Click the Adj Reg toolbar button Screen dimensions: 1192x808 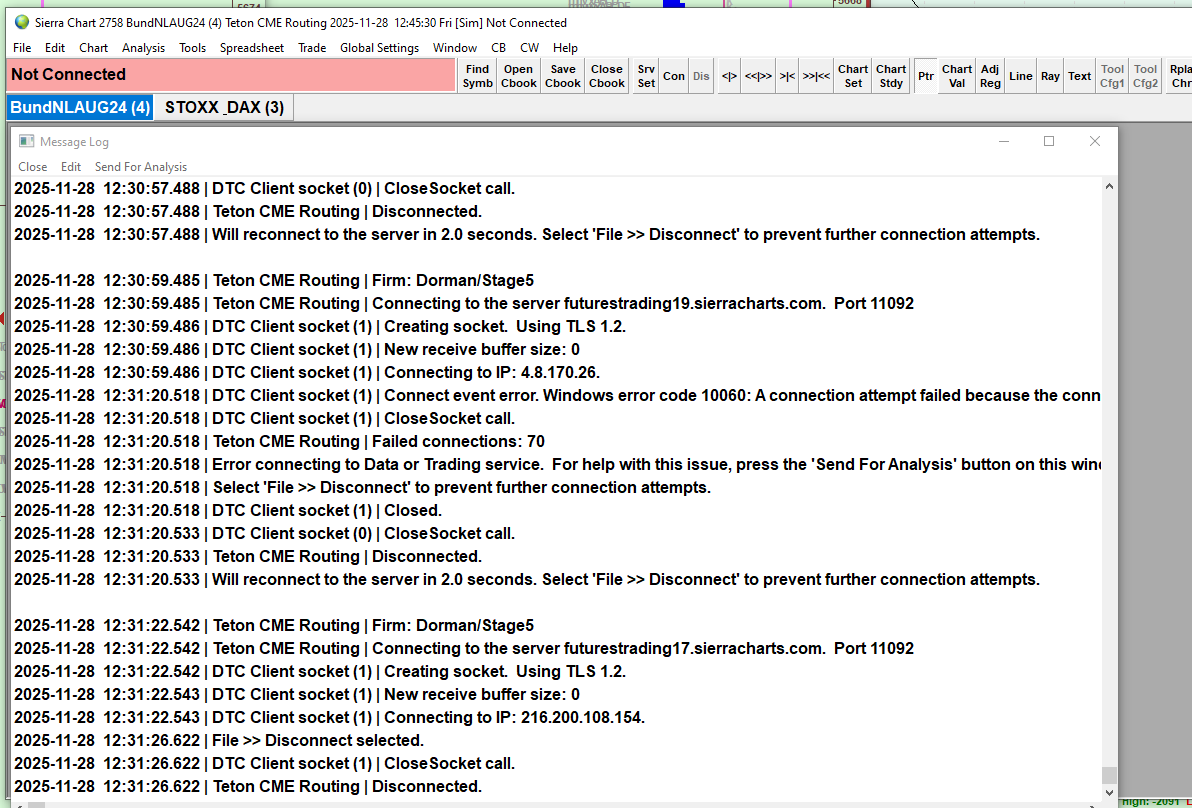tap(990, 76)
